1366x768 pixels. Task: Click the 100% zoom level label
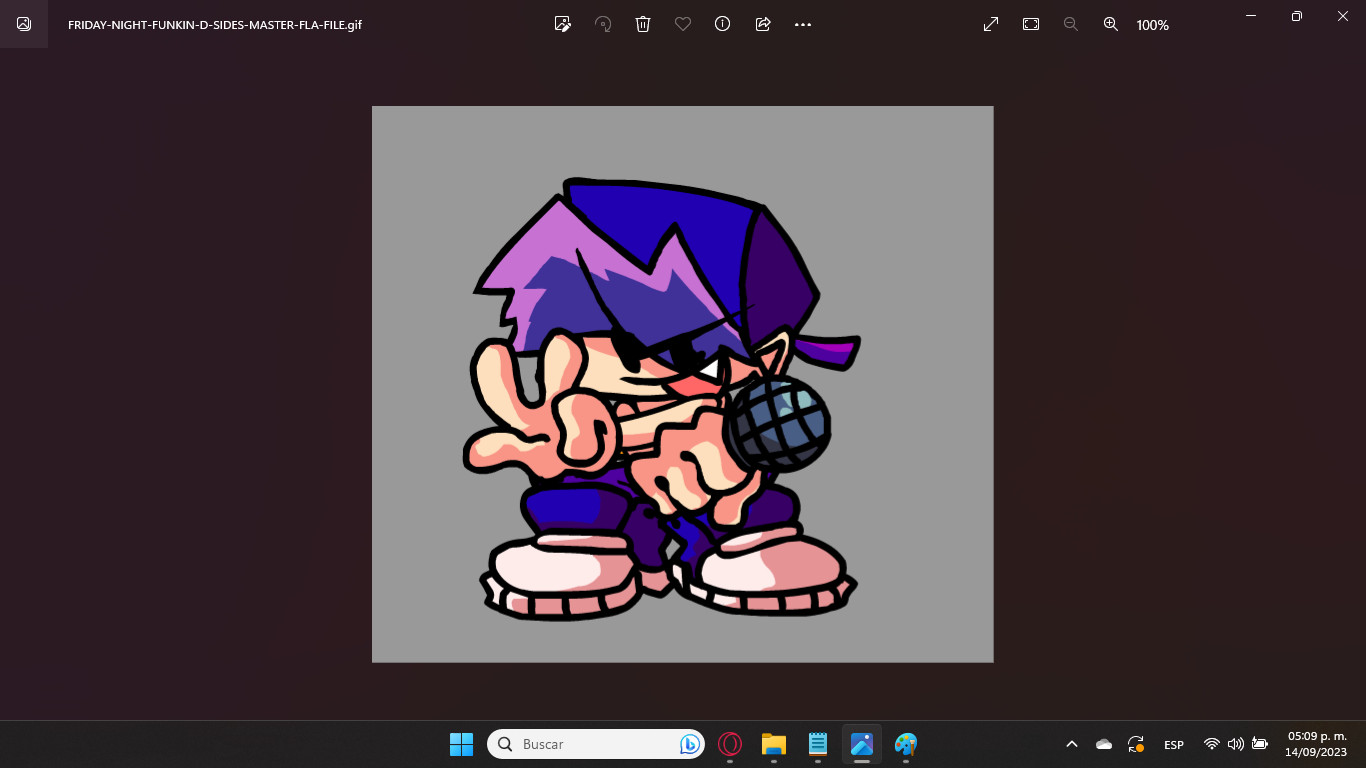1153,25
